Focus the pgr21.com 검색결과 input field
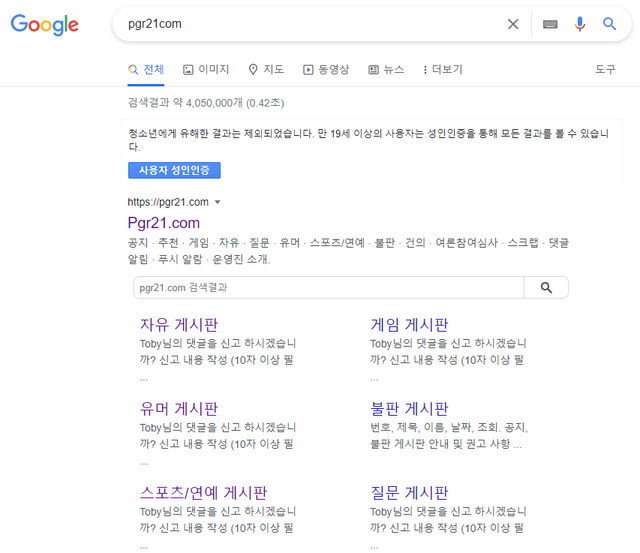The height and width of the screenshot is (553, 640). click(328, 288)
